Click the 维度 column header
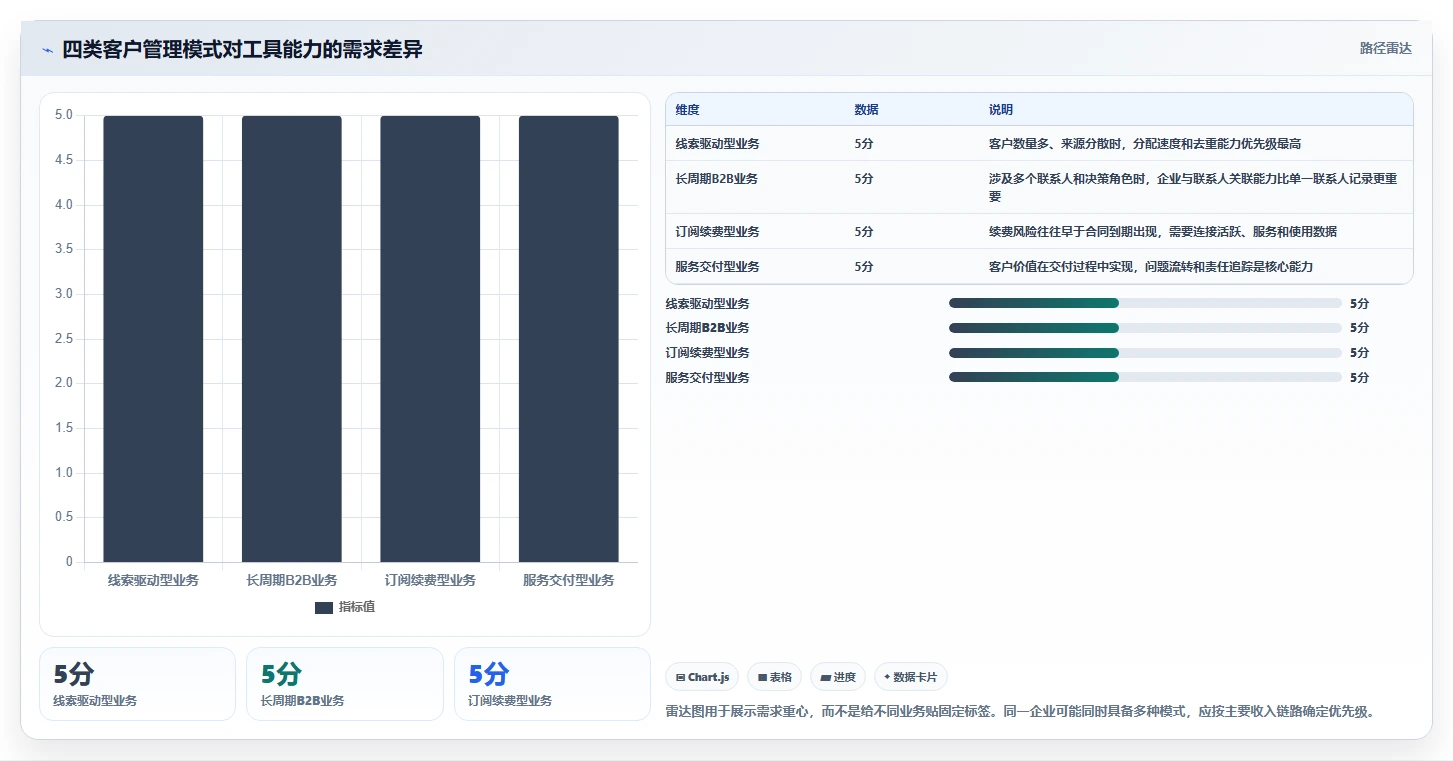The height and width of the screenshot is (761, 1453). (x=688, y=110)
